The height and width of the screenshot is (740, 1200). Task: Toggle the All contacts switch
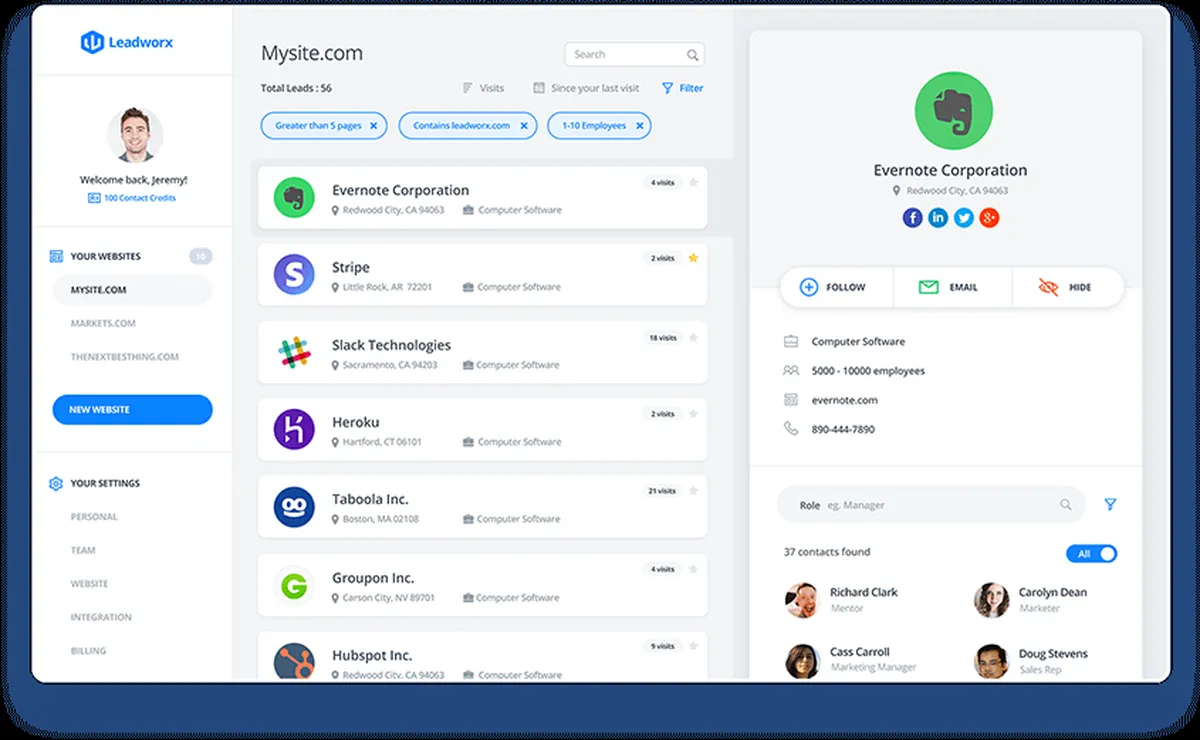point(1092,554)
